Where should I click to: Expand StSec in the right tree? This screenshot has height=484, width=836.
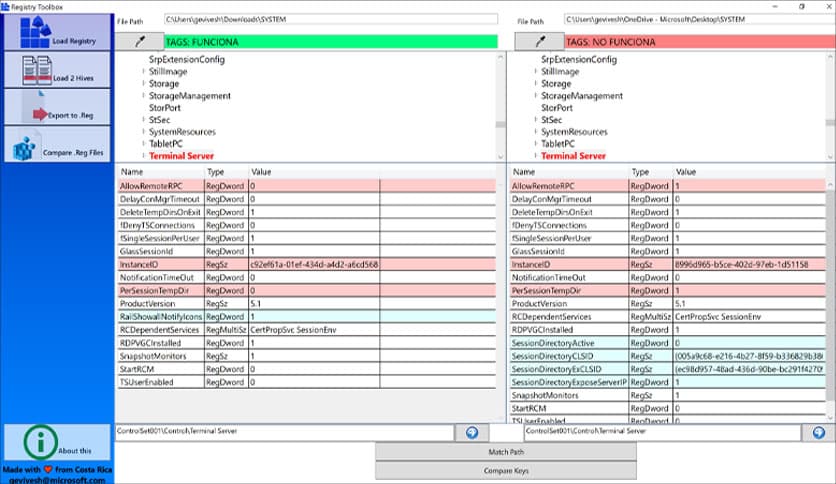535,119
